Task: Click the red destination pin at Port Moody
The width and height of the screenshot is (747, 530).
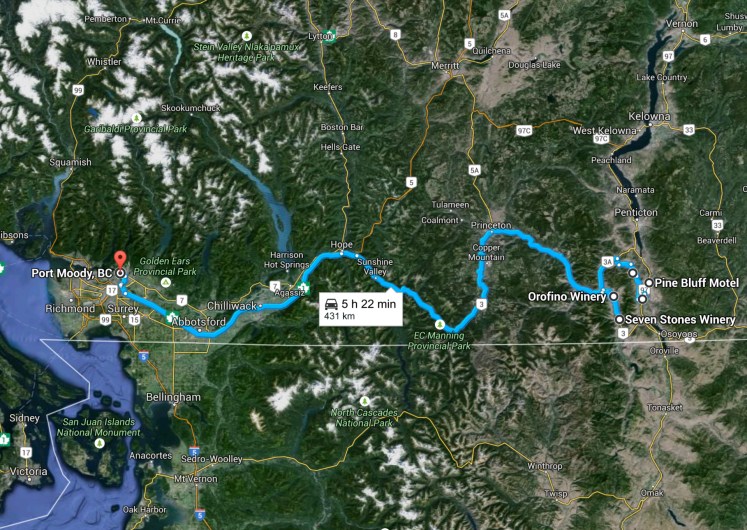Action: click(121, 260)
